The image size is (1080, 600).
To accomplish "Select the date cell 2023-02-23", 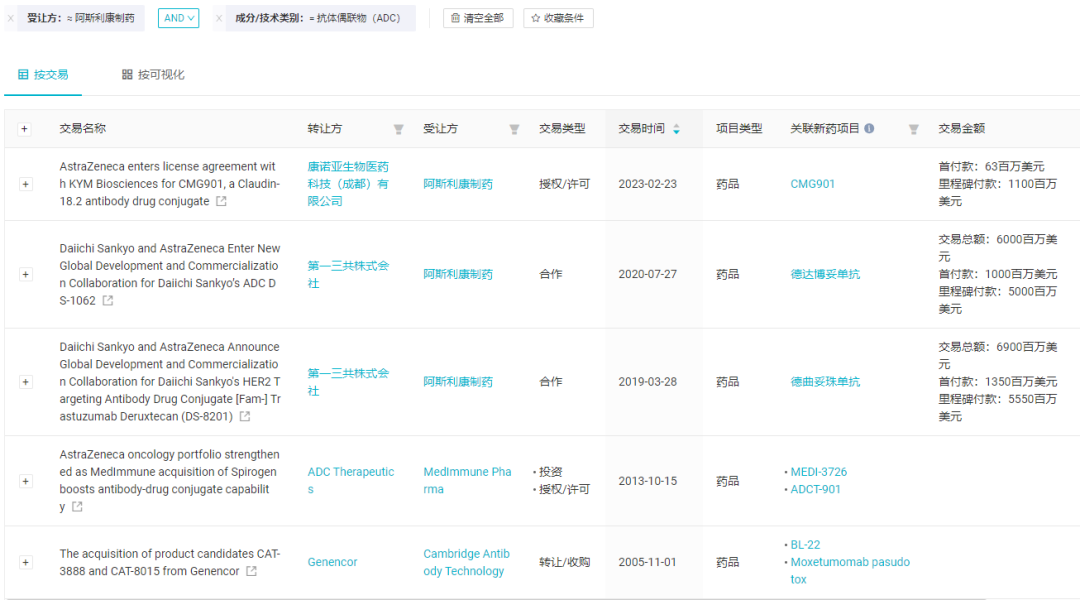I will pos(647,184).
